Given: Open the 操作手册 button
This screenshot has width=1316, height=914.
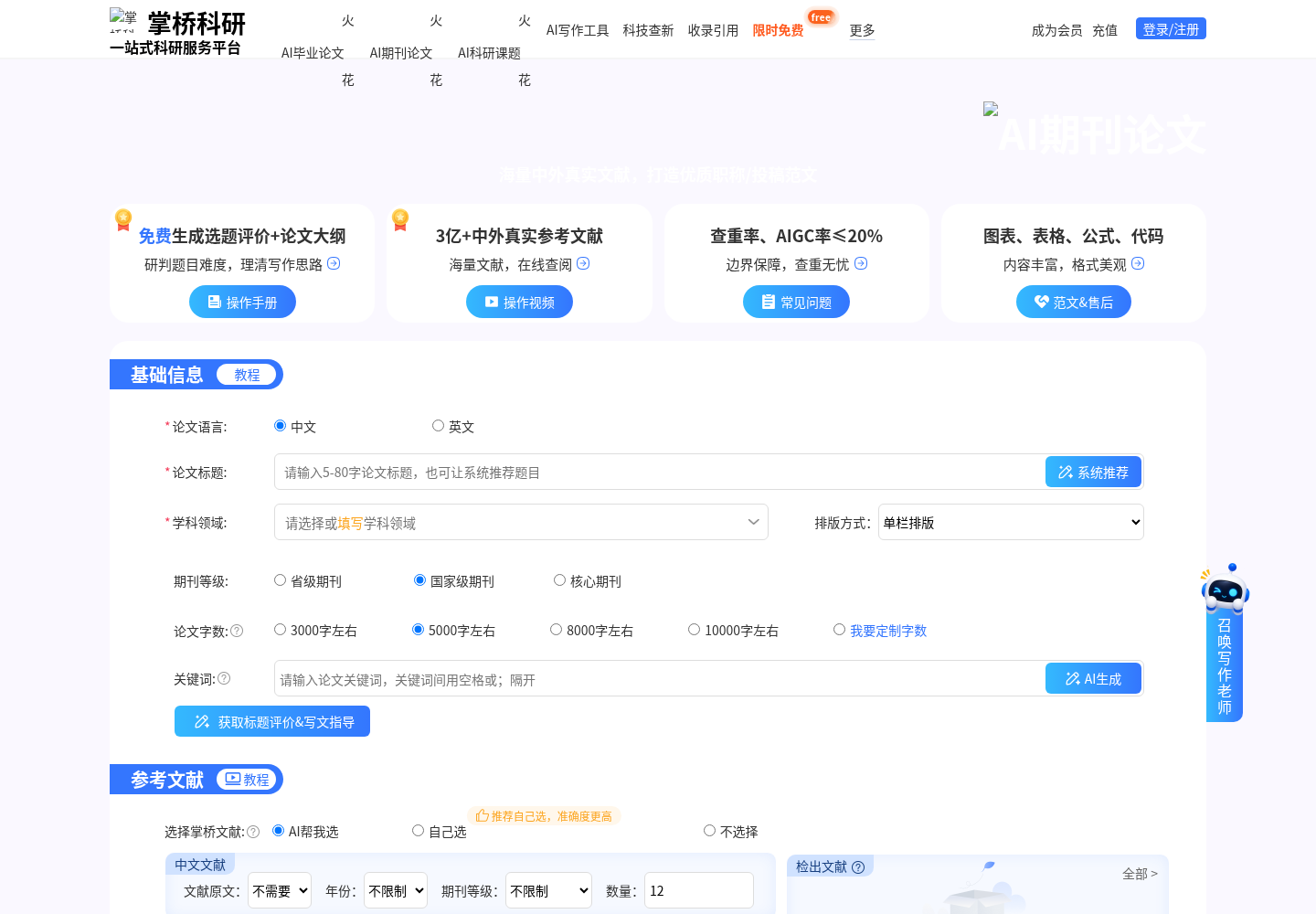Looking at the screenshot, I should coord(242,302).
